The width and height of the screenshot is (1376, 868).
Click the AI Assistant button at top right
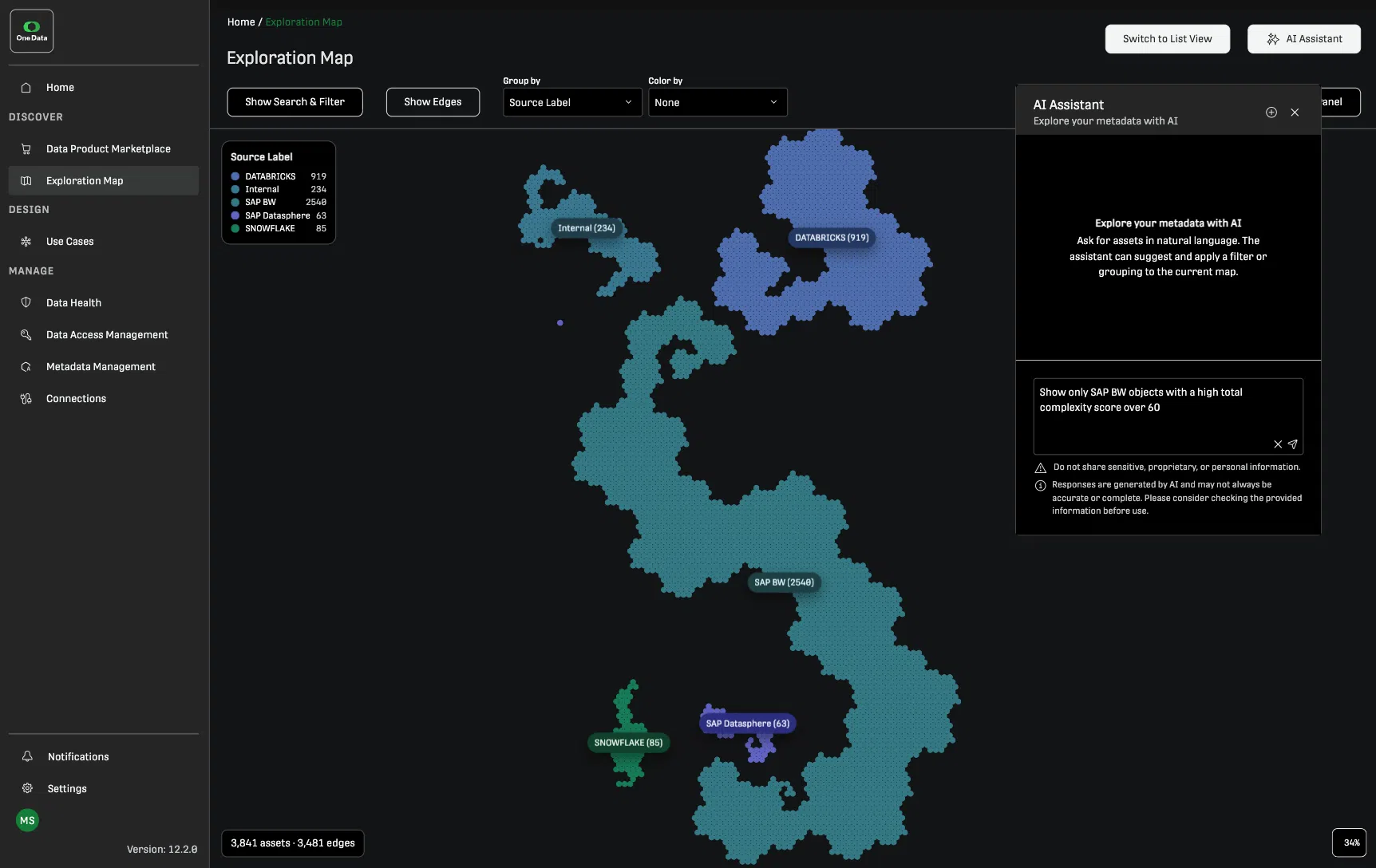click(1303, 39)
